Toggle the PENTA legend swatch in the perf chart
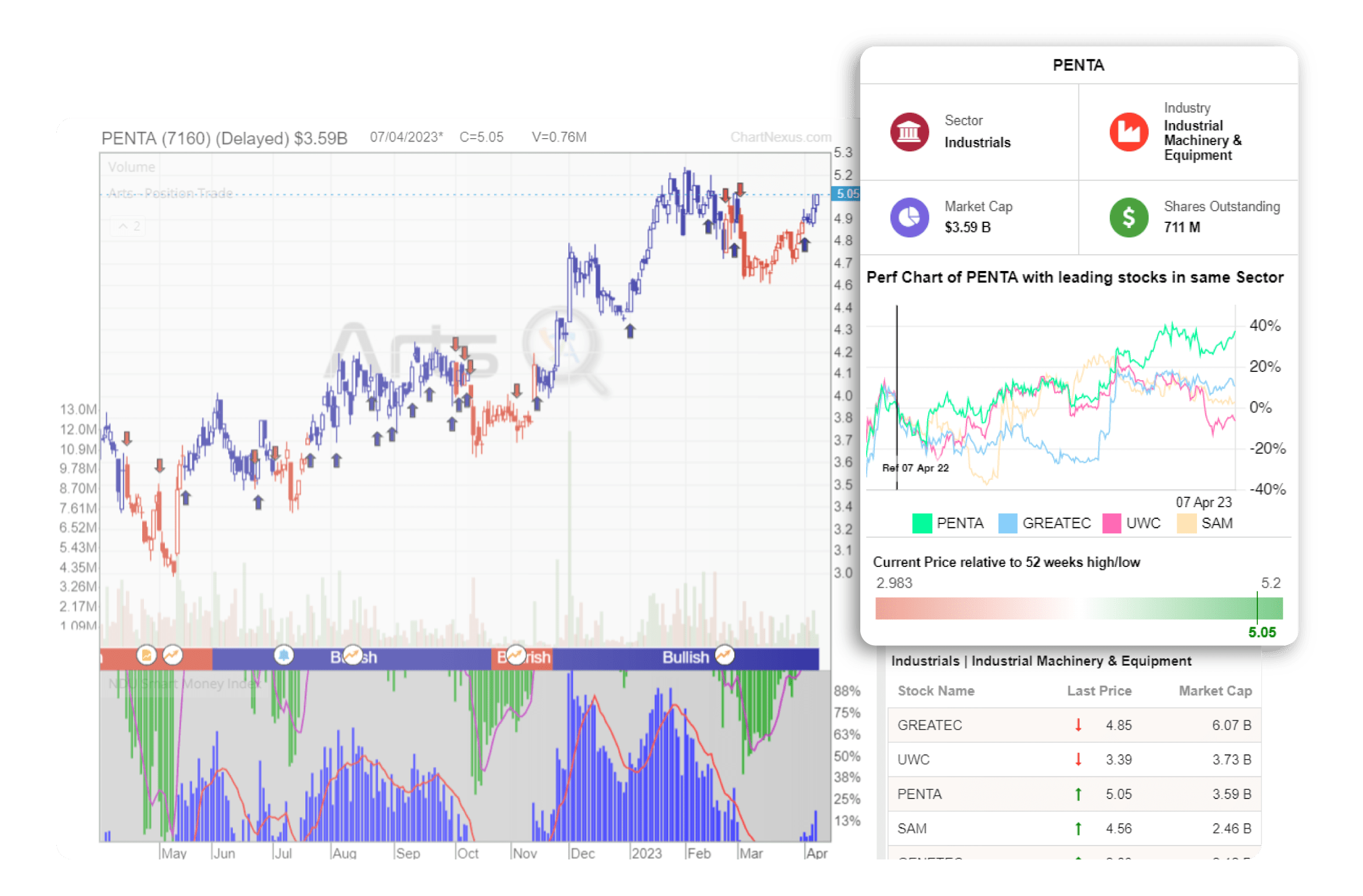The image size is (1363, 896). [x=922, y=523]
